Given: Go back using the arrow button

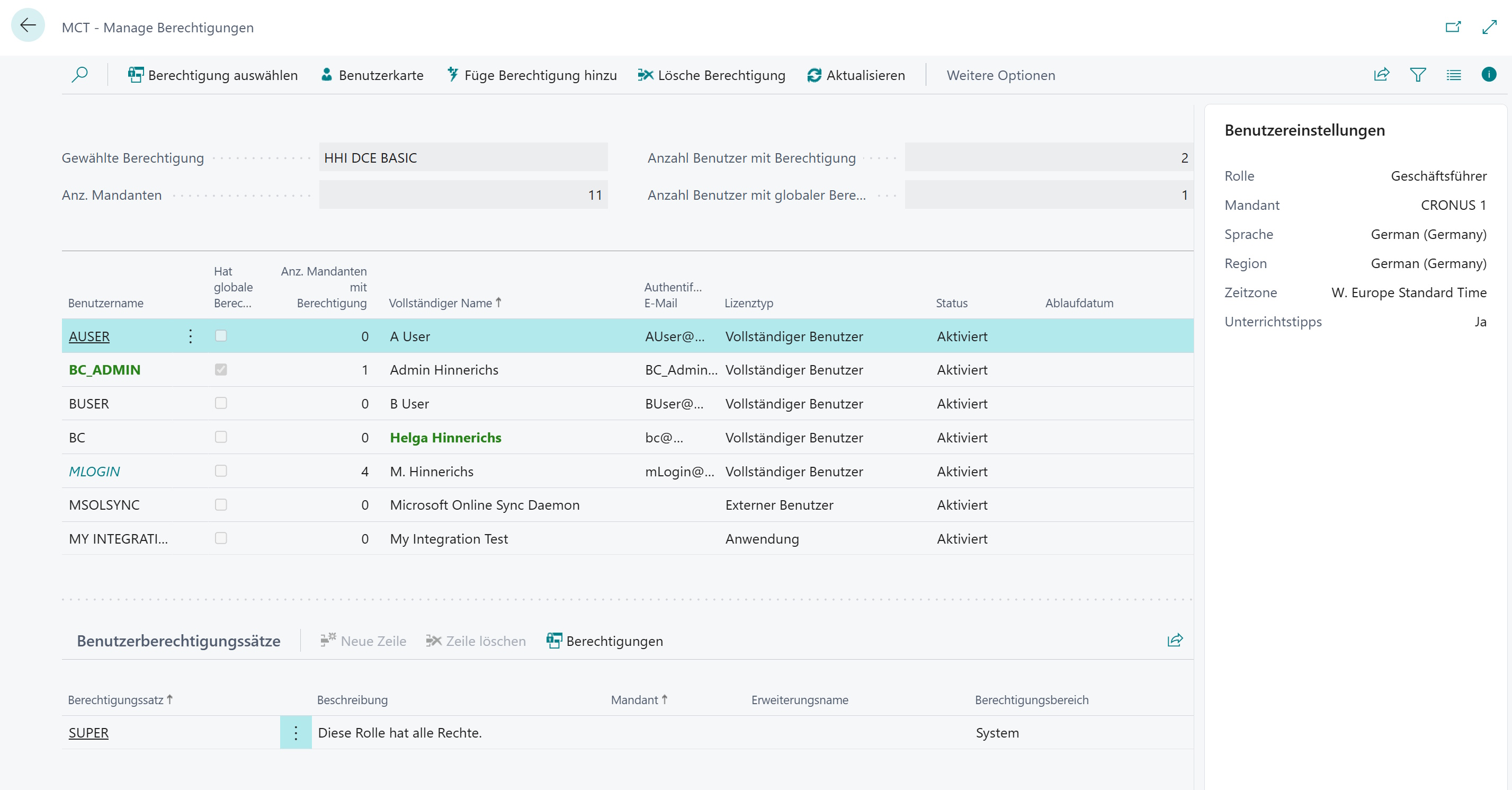Looking at the screenshot, I should [x=28, y=25].
